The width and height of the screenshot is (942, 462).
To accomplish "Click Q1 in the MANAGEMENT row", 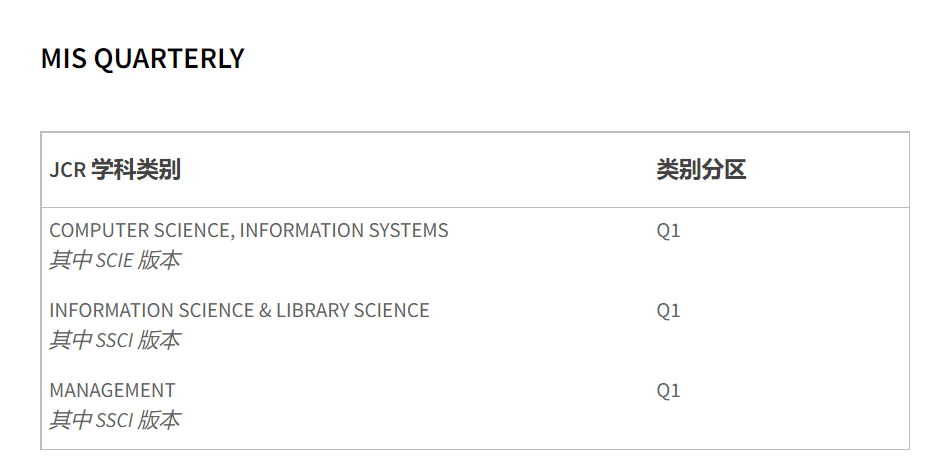I will (668, 391).
